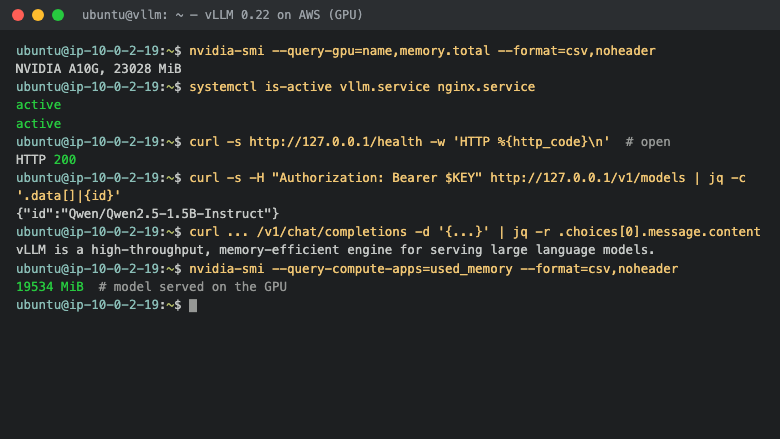Click the yellow minimize window button
The image size is (780, 439).
[38, 15]
